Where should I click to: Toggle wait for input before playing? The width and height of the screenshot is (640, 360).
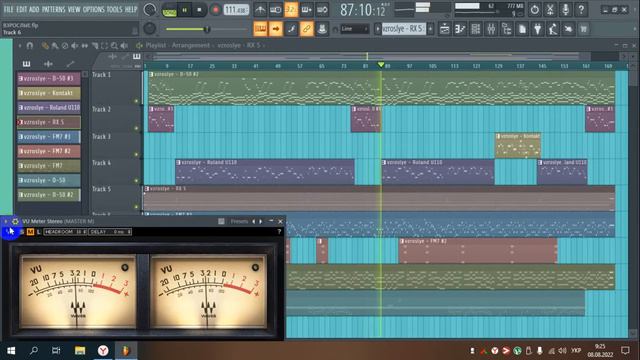[276, 10]
